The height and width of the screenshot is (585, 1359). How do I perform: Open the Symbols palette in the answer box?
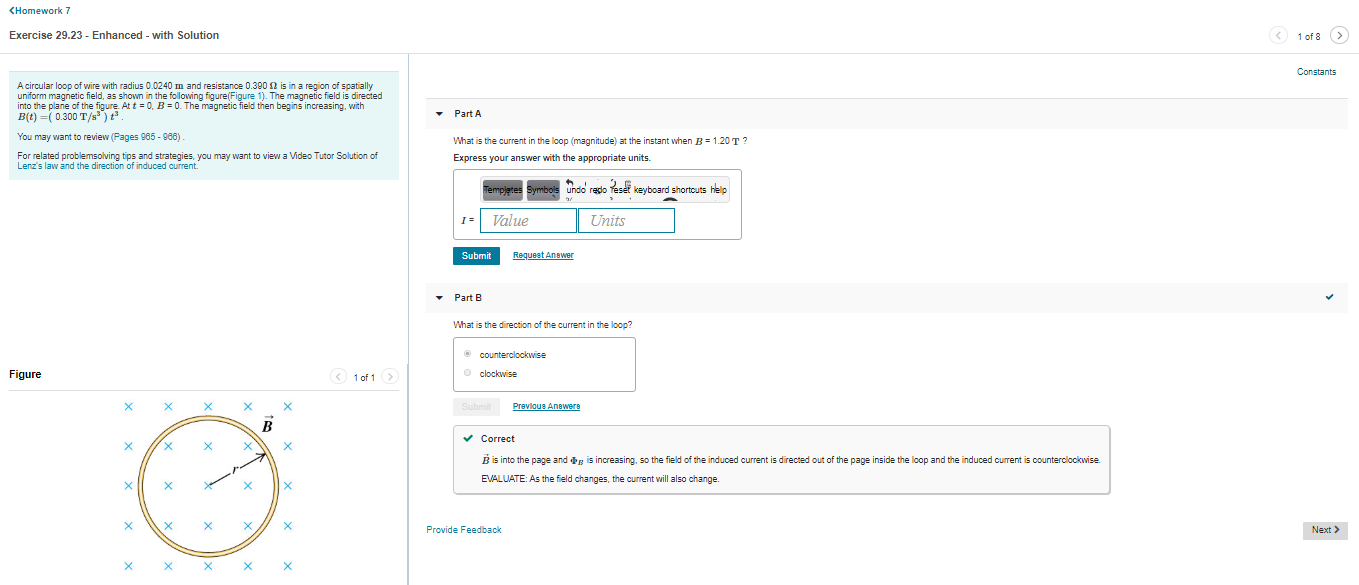(x=543, y=190)
